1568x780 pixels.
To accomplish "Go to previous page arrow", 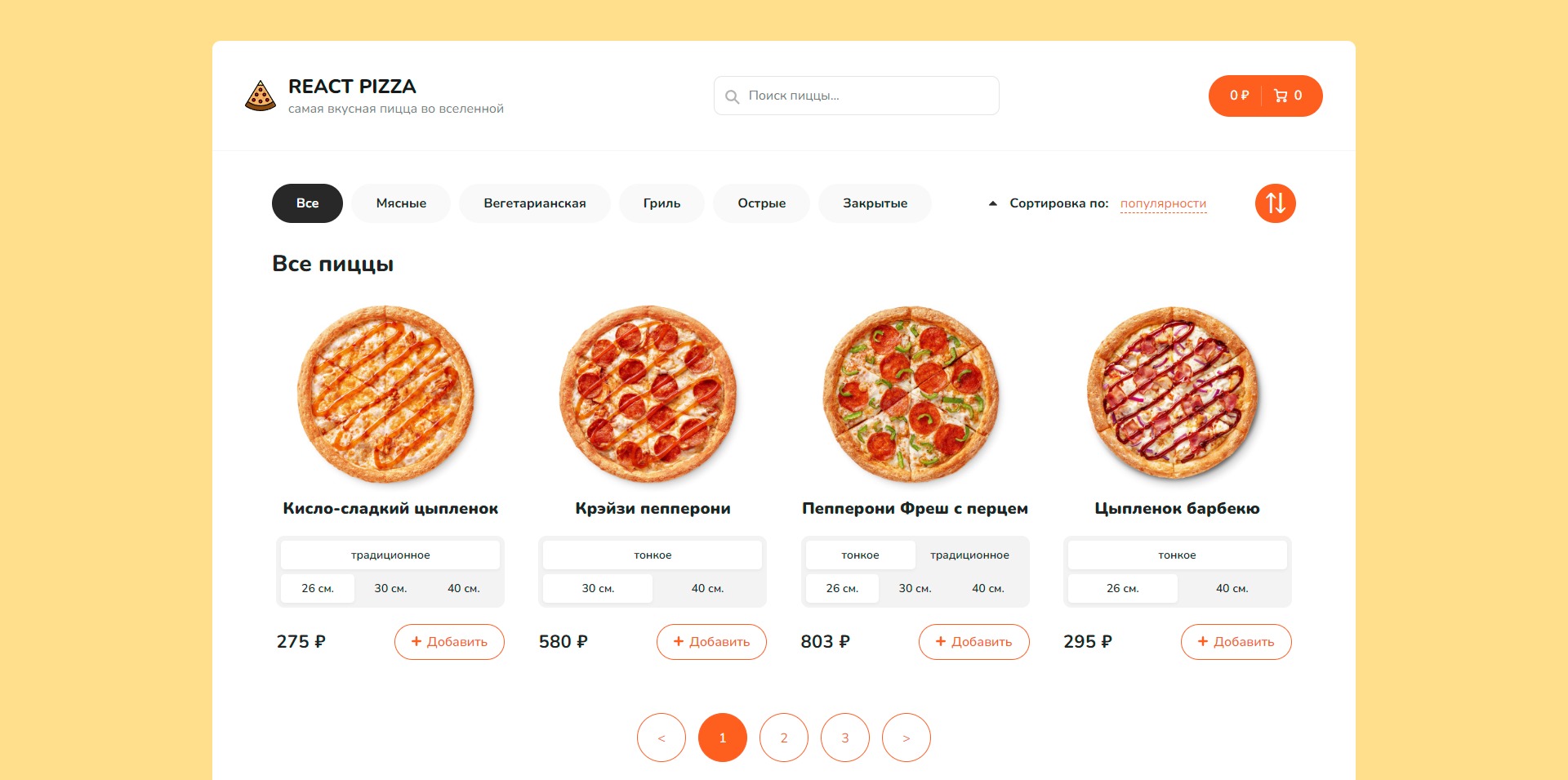I will 661,738.
